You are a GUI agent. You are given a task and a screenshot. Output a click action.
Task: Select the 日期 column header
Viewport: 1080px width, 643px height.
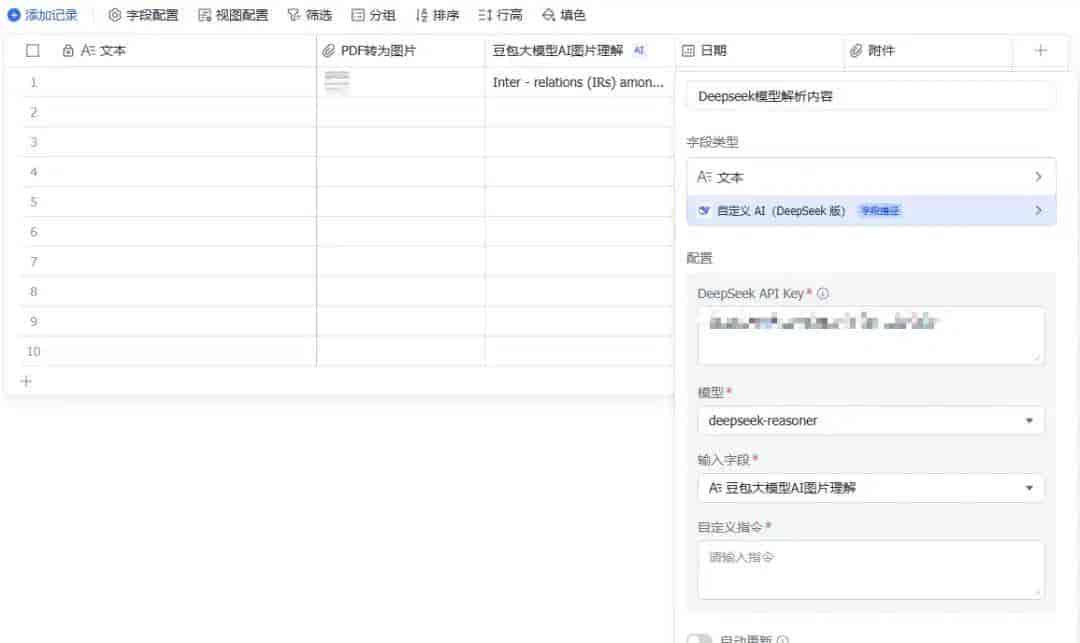[759, 50]
